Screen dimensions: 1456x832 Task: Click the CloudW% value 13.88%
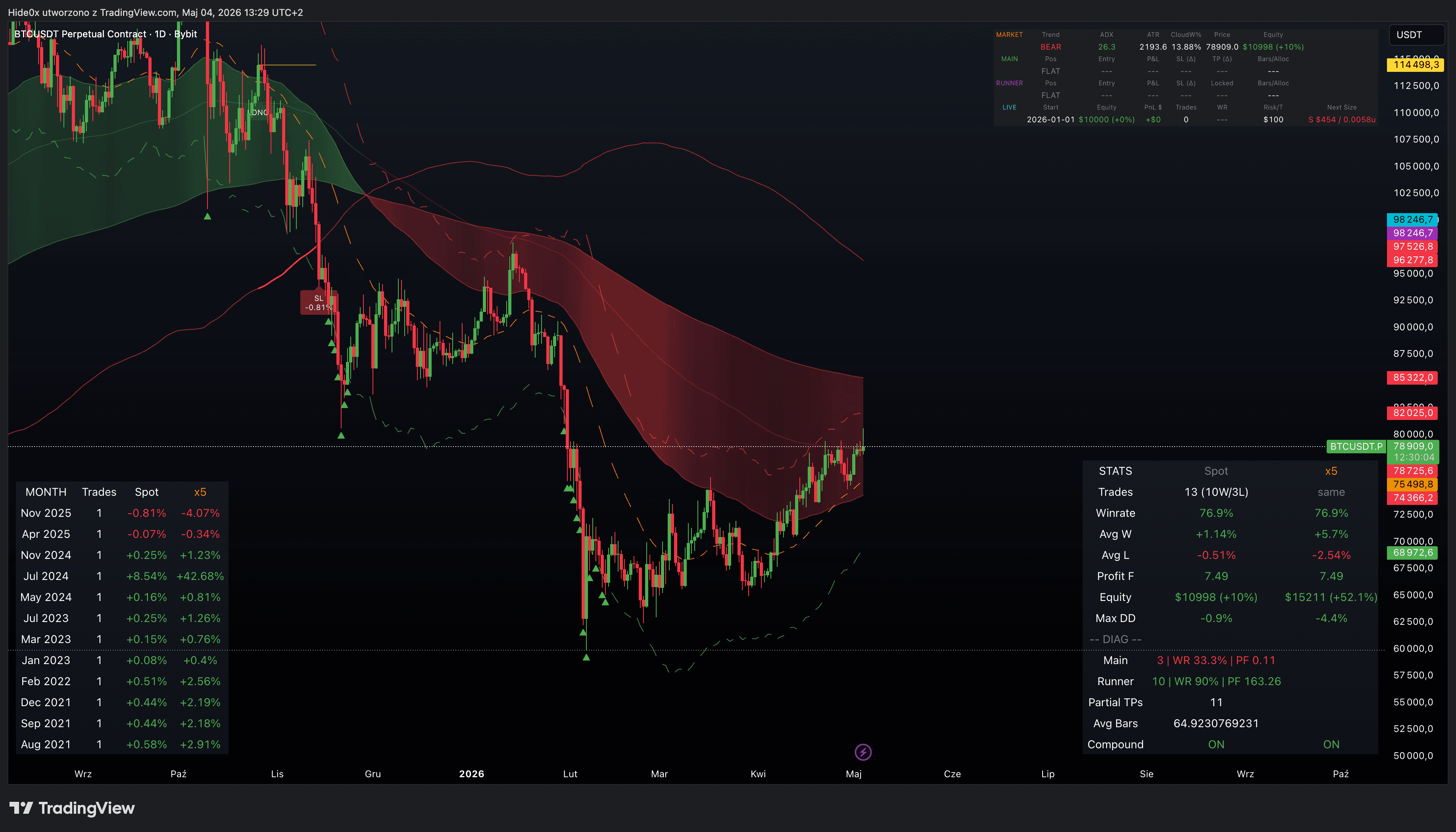pyautogui.click(x=1186, y=47)
